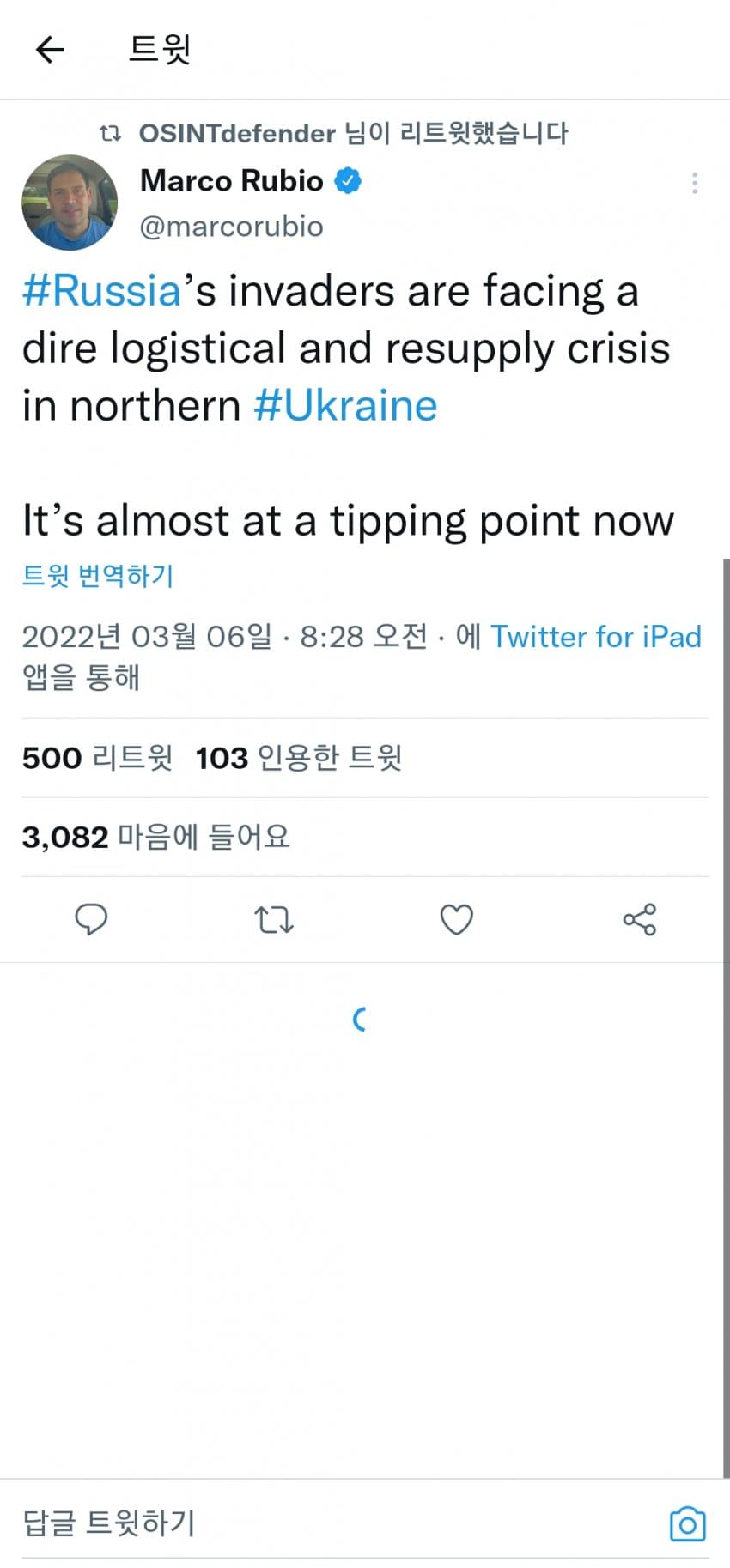
Task: Click the vertical scrollbar on the right
Action: [x=726, y=1013]
